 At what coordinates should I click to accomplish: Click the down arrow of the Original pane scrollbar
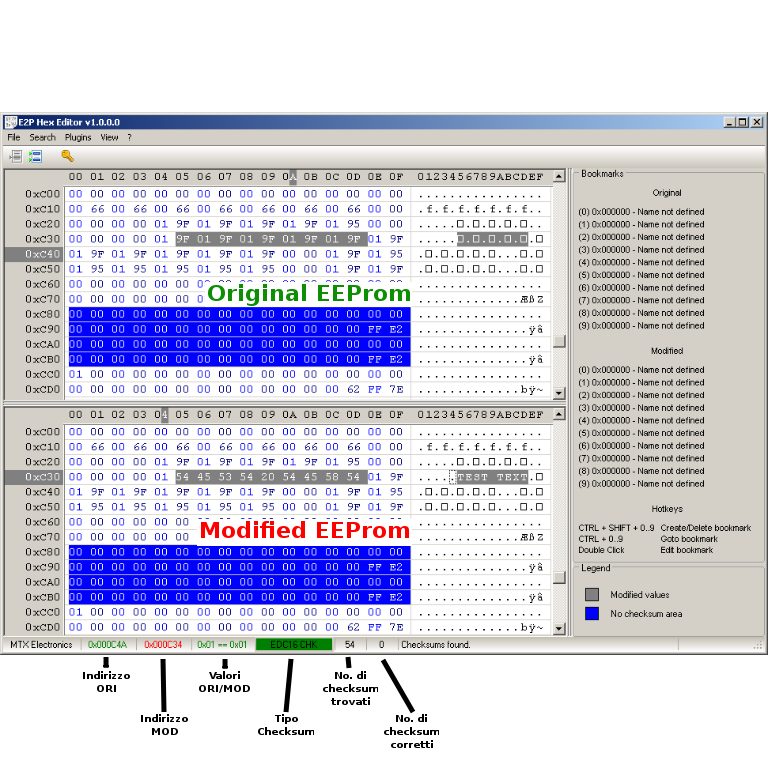(559, 393)
